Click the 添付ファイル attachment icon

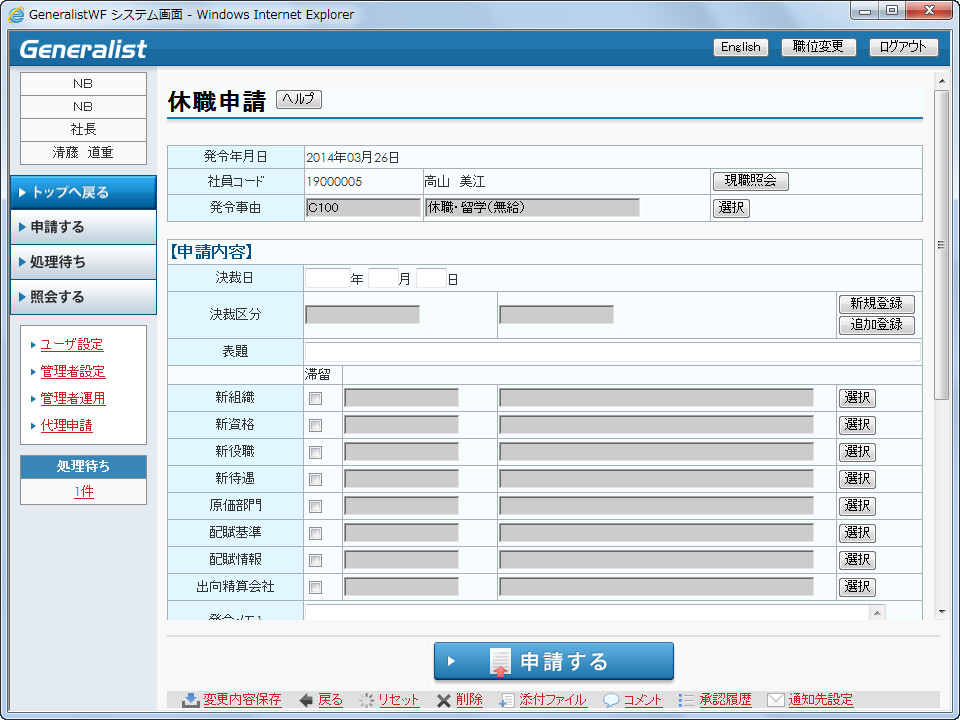point(507,700)
